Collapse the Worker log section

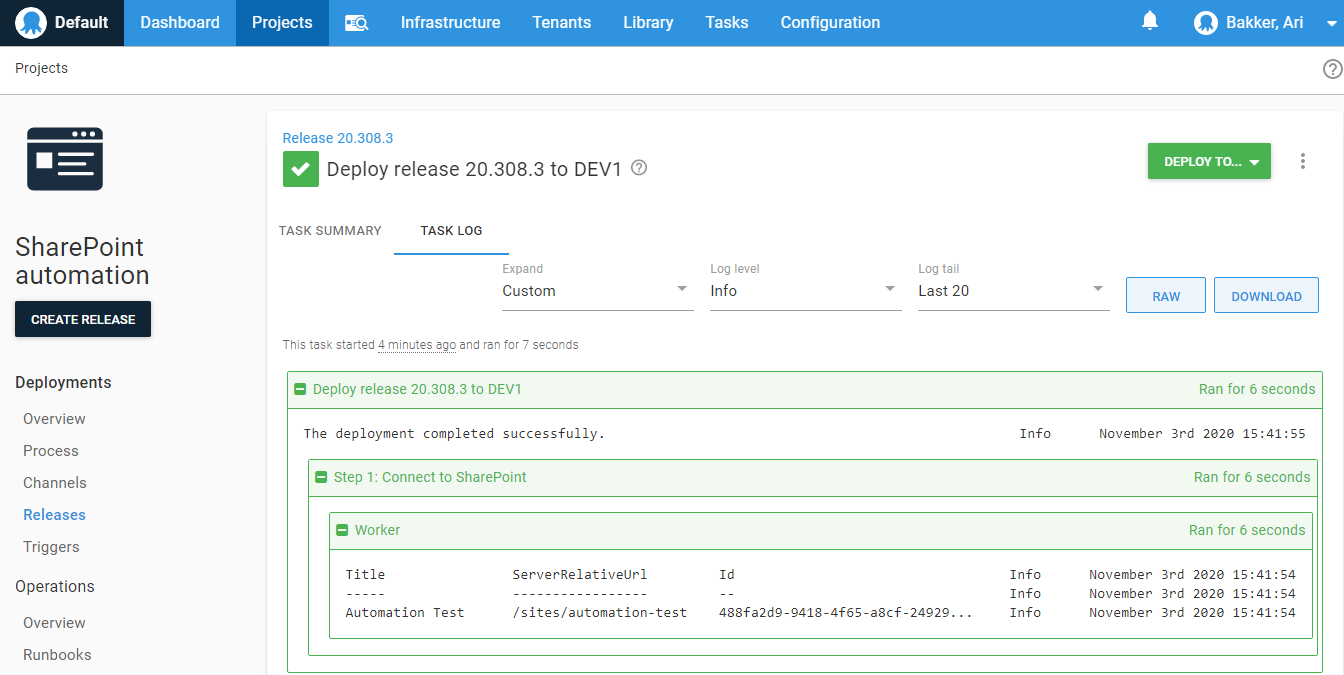click(x=342, y=530)
